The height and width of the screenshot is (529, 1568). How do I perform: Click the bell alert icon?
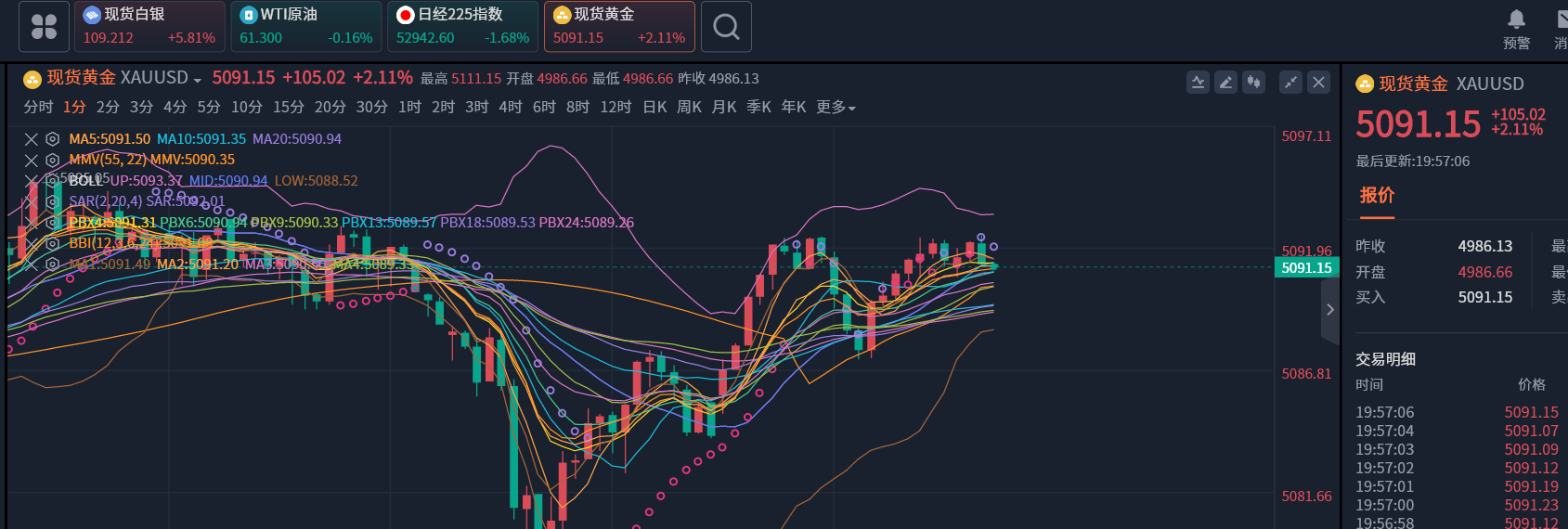coord(1516,19)
